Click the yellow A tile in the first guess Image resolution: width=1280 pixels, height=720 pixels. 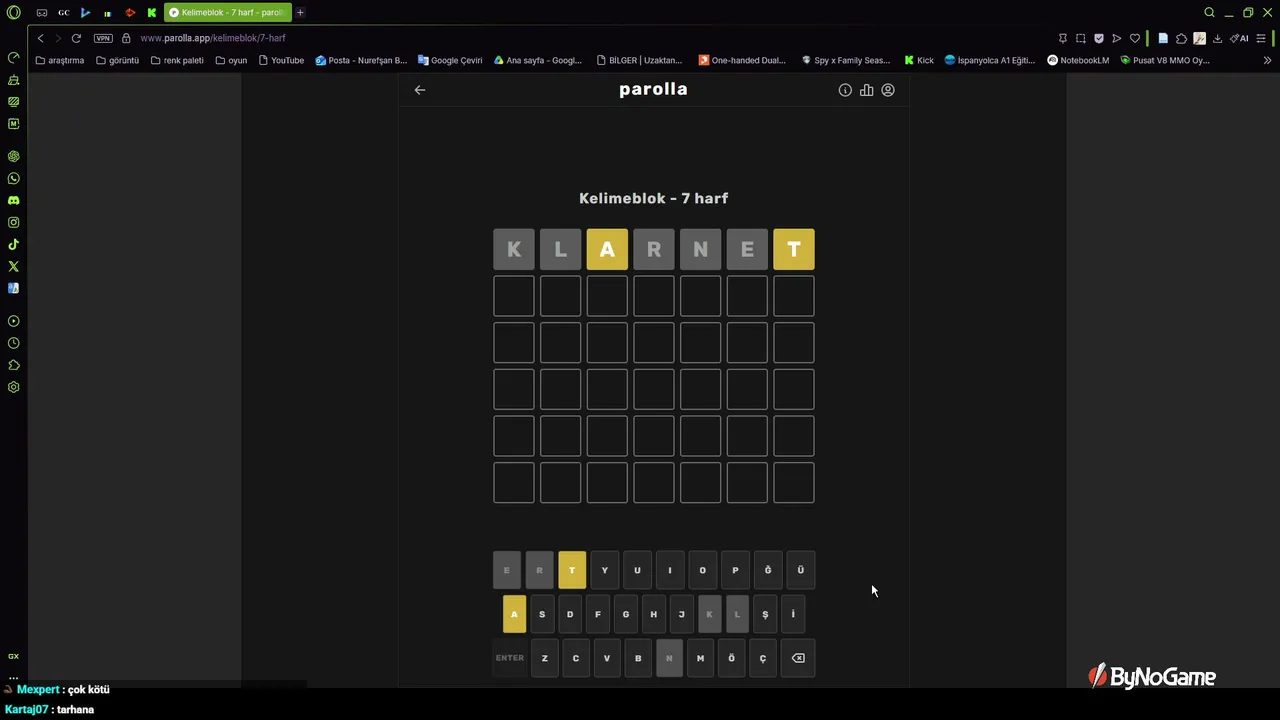pos(607,250)
